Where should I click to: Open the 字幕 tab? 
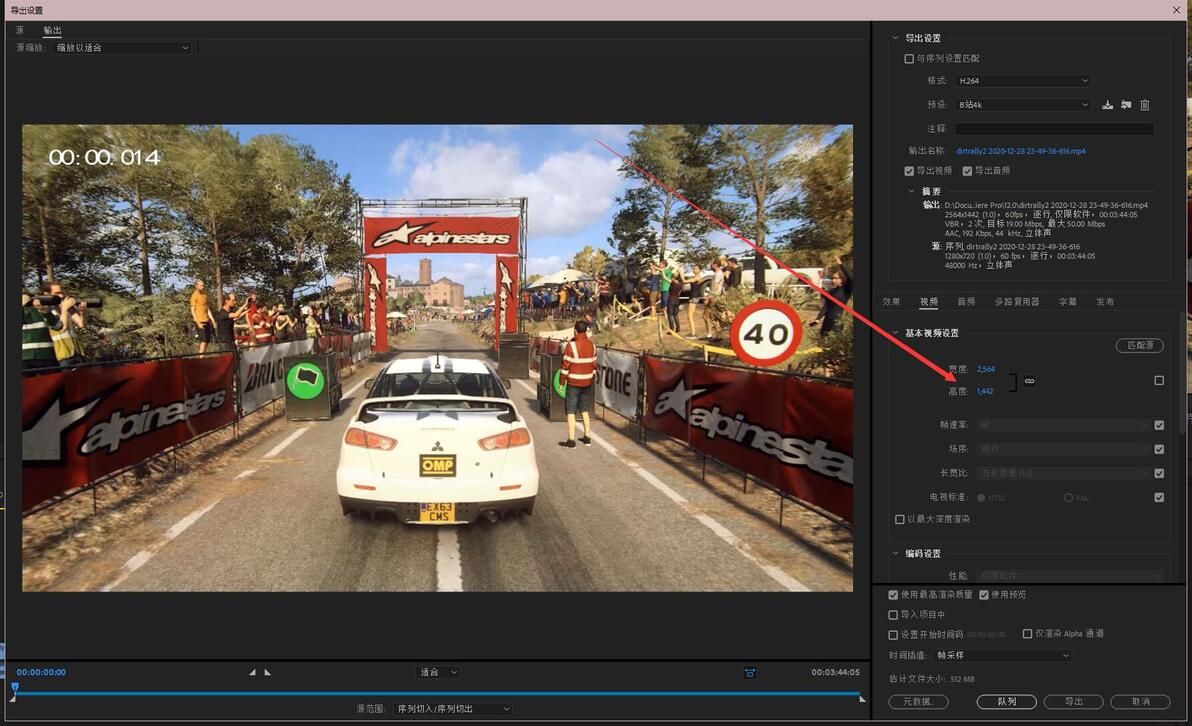[1067, 302]
